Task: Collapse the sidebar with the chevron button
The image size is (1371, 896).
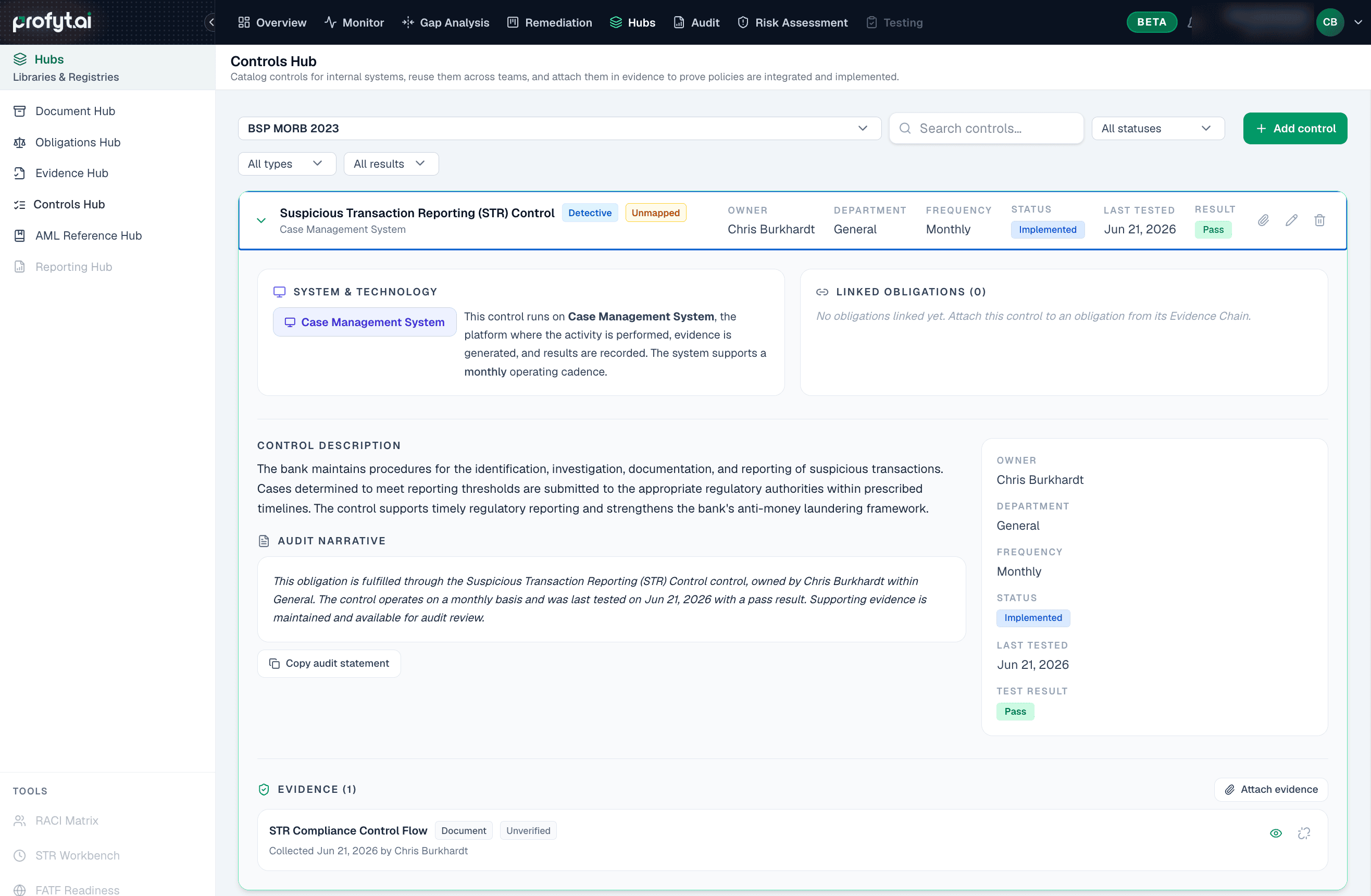Action: [211, 22]
